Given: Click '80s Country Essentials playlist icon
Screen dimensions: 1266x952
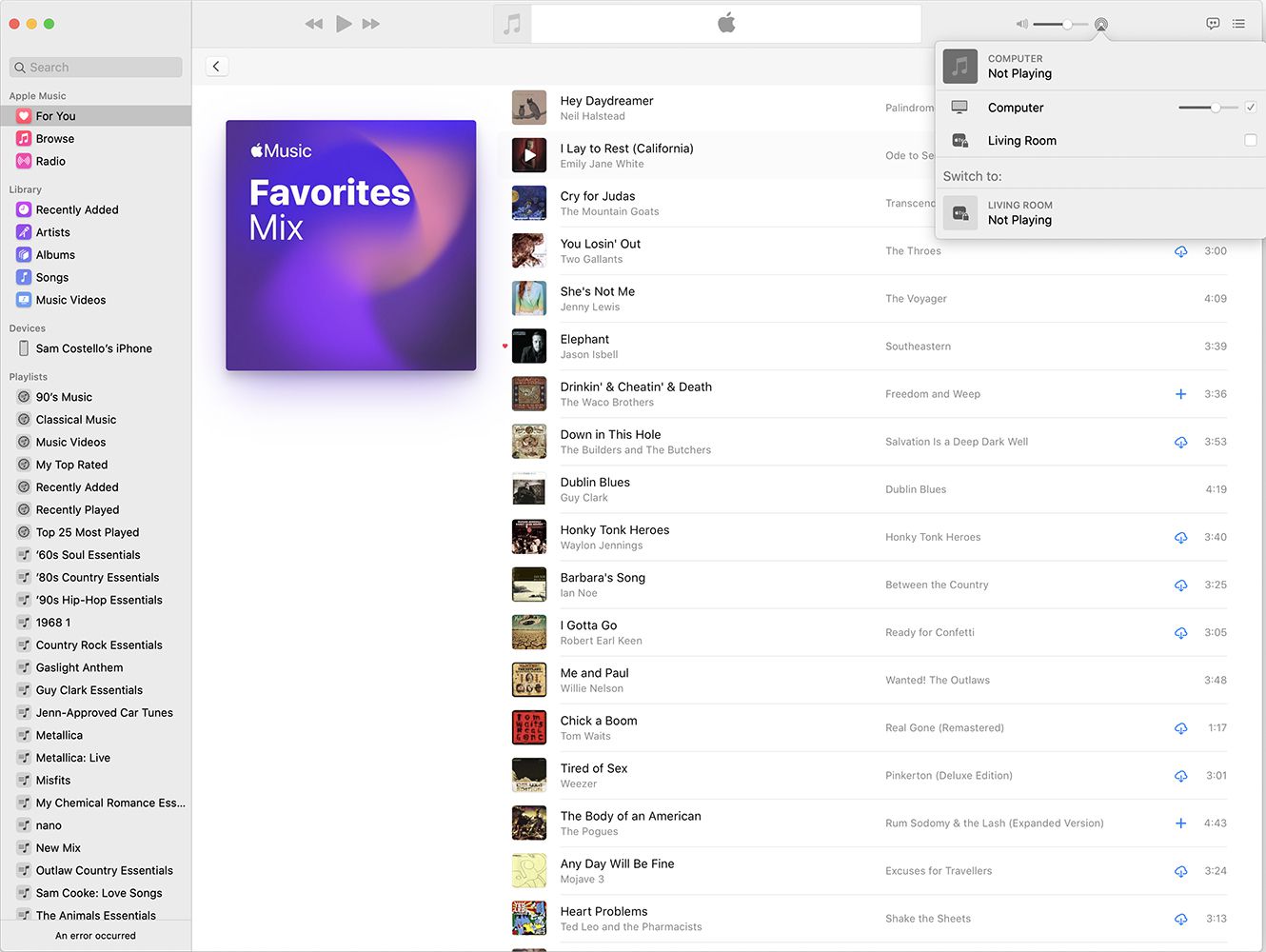Looking at the screenshot, I should [x=24, y=578].
